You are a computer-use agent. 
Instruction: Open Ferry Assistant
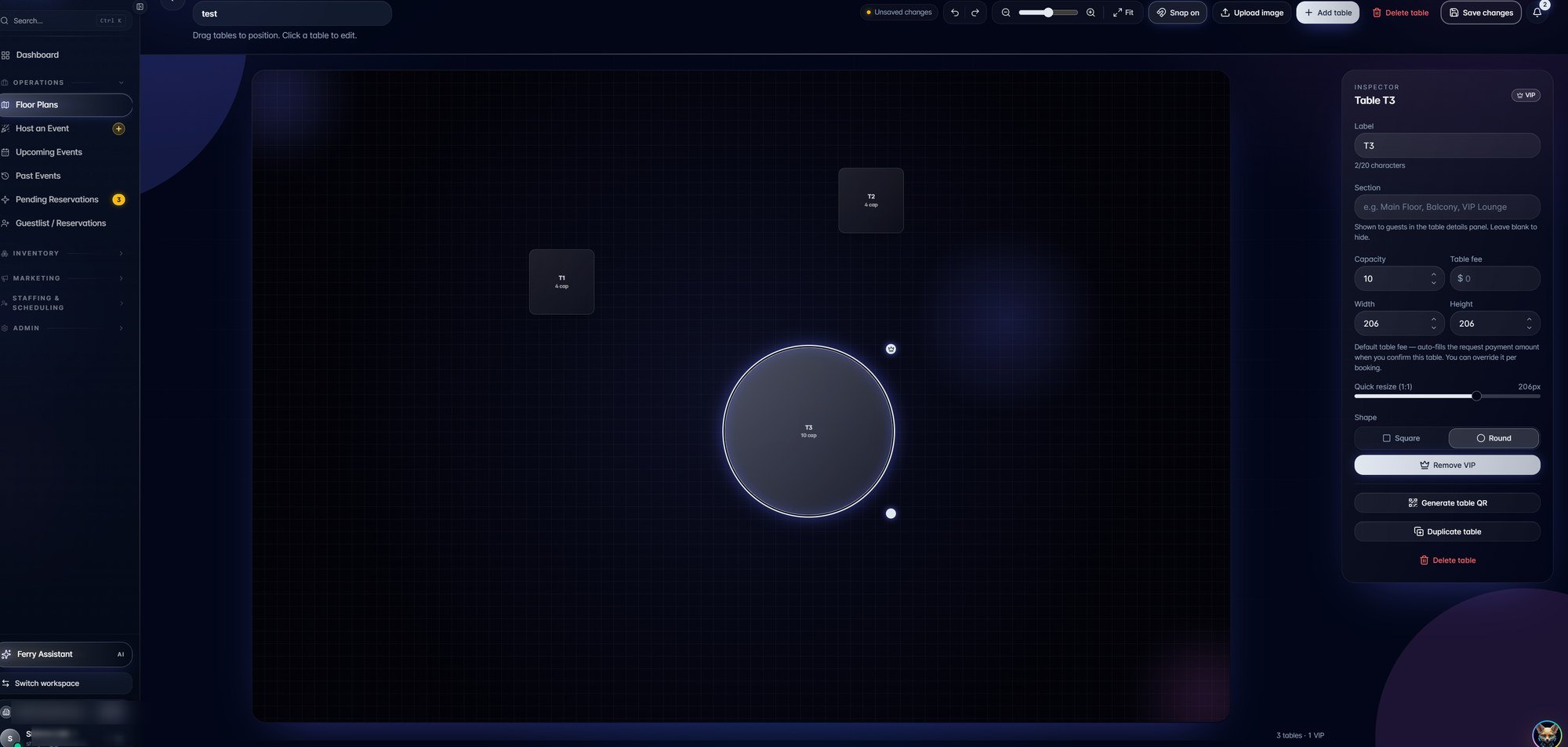coord(66,655)
